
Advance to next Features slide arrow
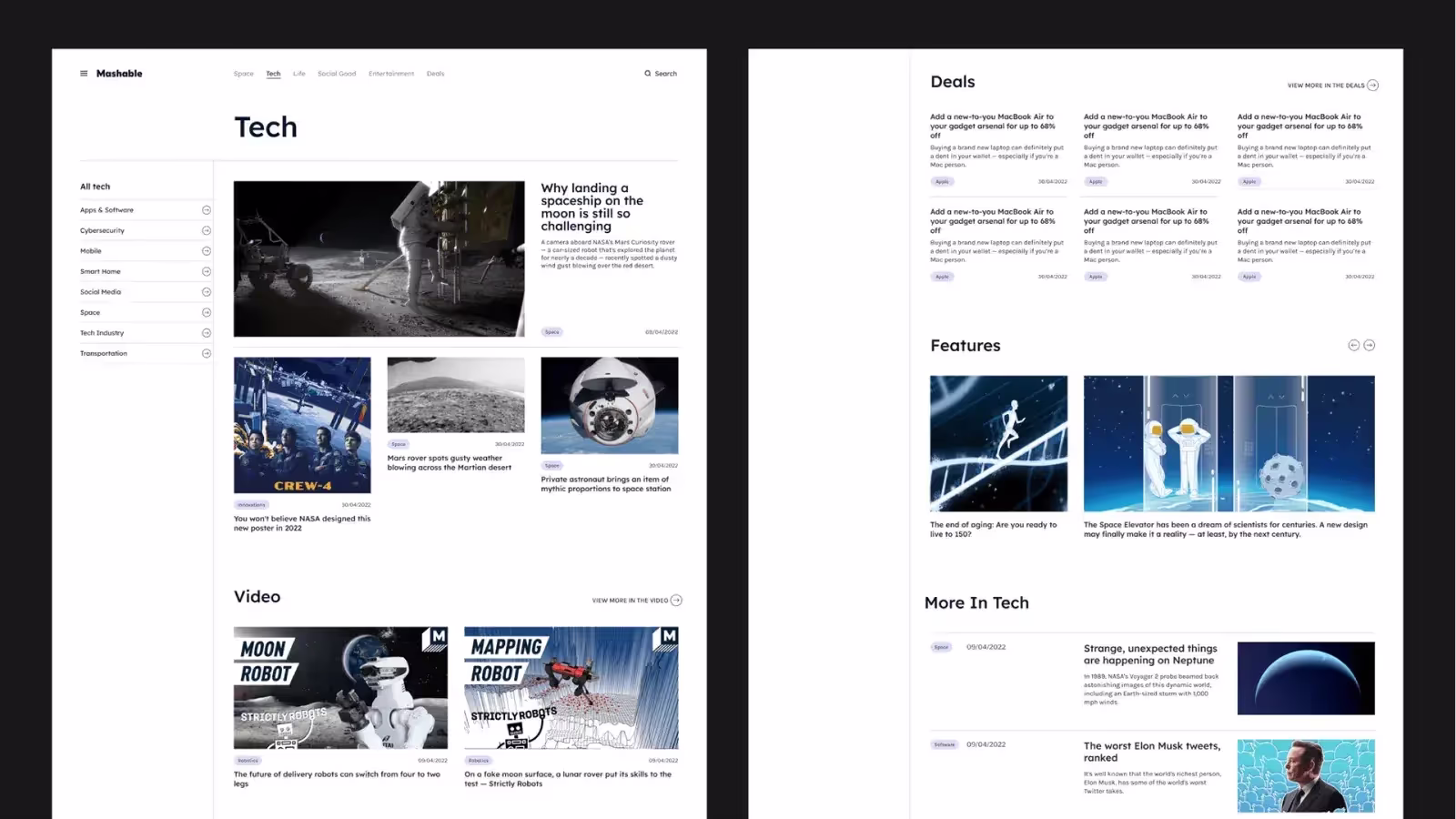click(x=1370, y=346)
